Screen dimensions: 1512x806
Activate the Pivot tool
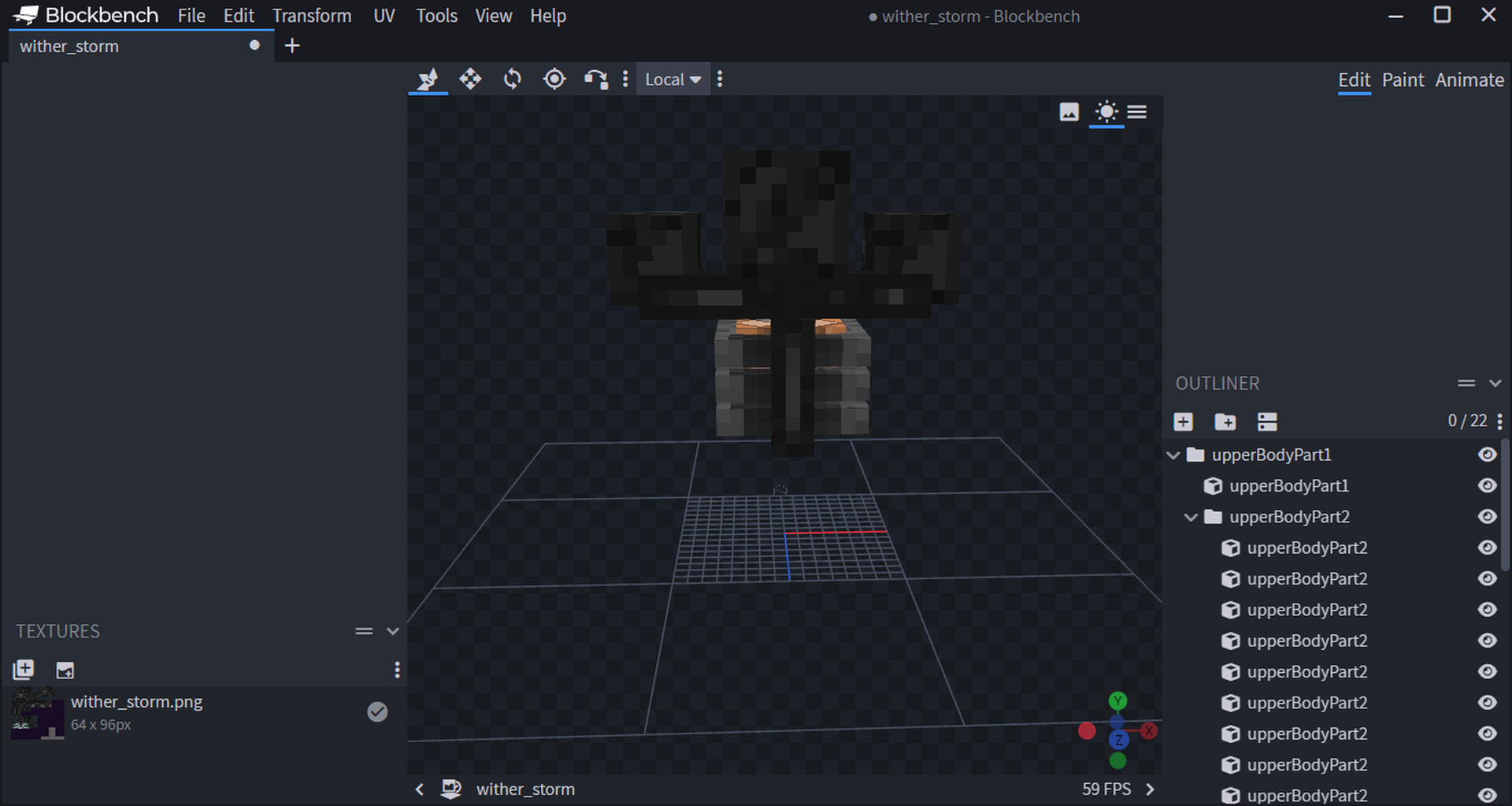pyautogui.click(x=554, y=79)
